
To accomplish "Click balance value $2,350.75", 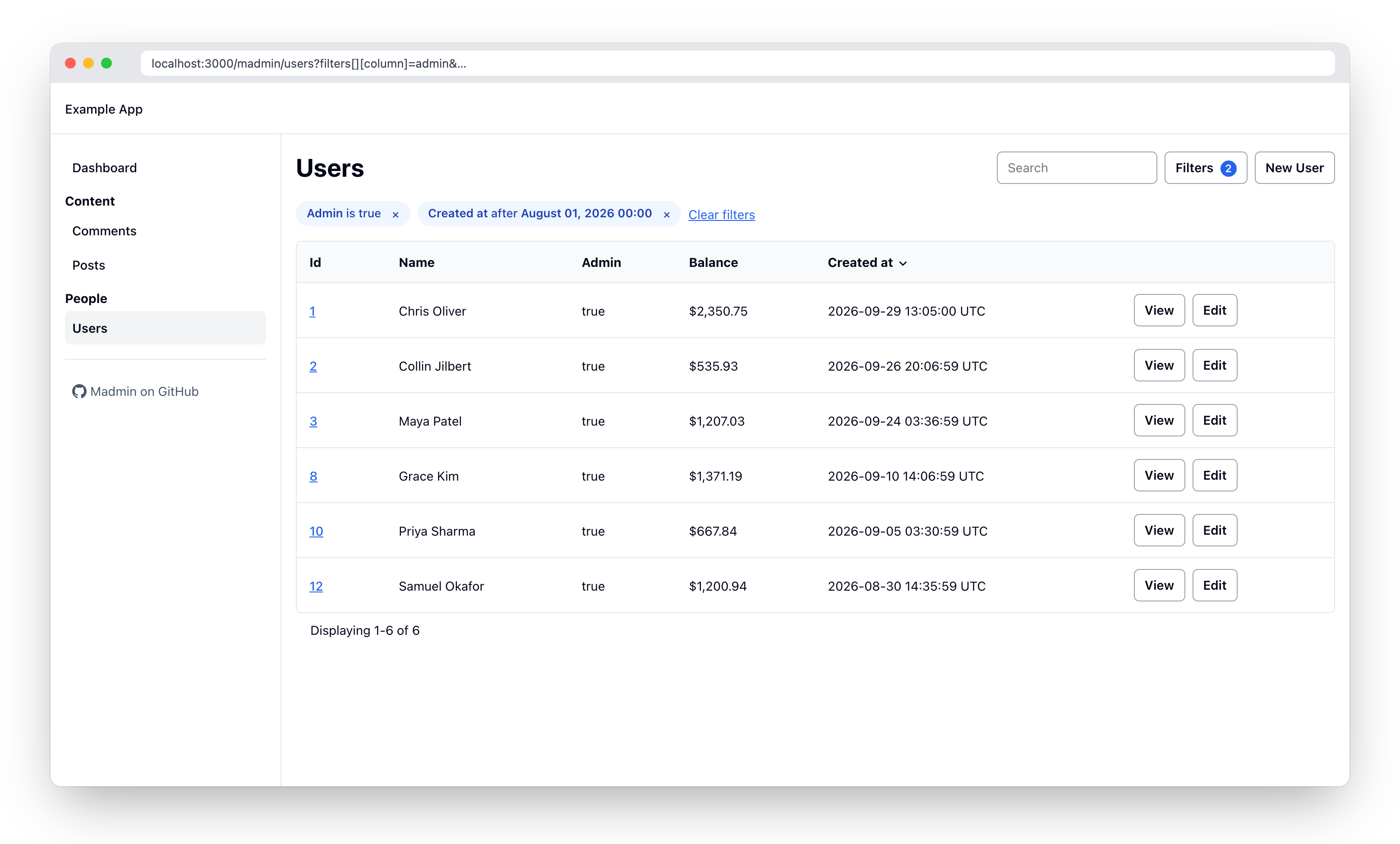I will [718, 311].
